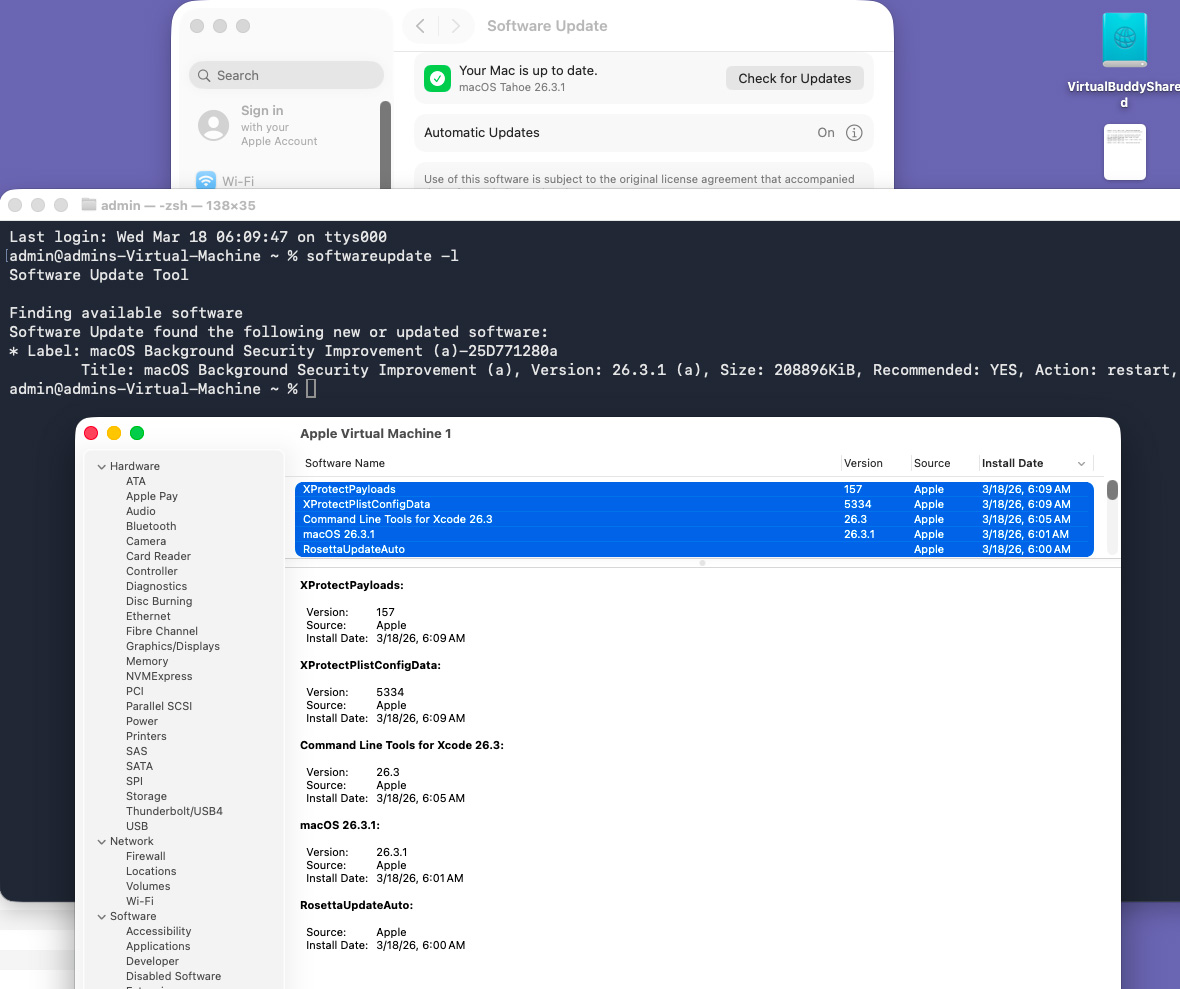Click the software list scrollbar
Viewport: 1180px width, 989px height.
coord(1112,490)
